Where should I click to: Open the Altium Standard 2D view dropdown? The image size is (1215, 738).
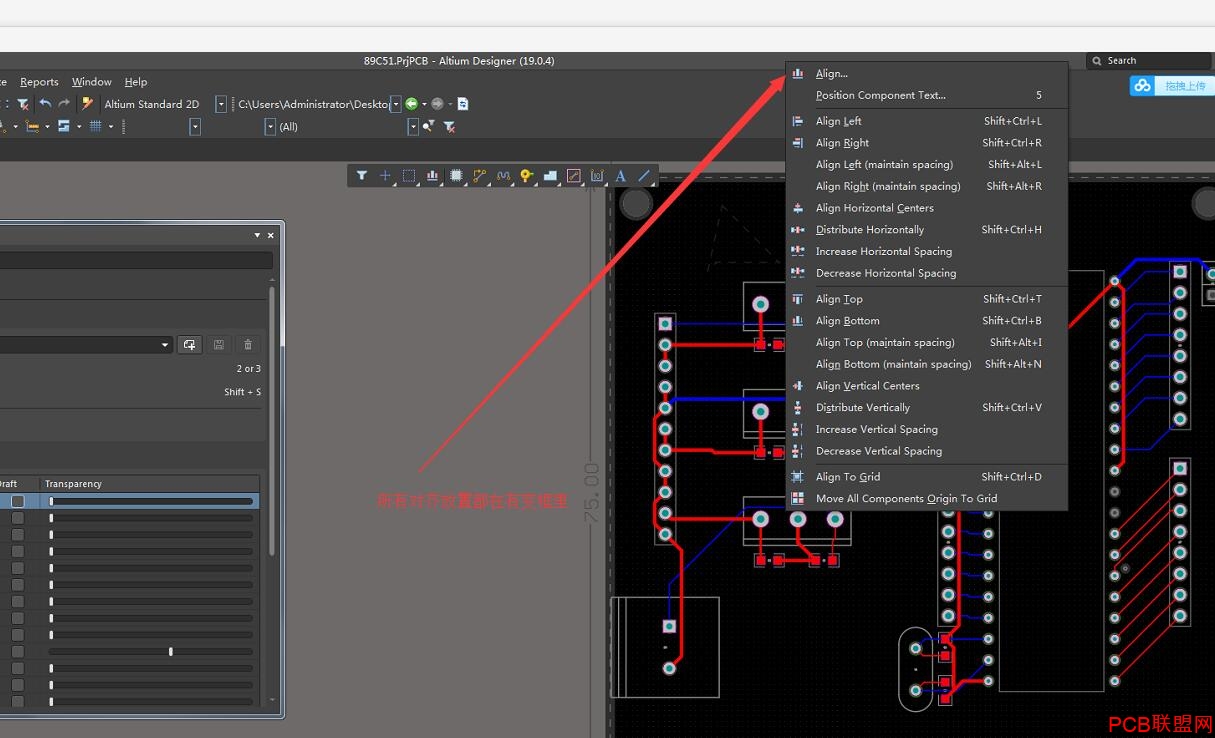221,104
